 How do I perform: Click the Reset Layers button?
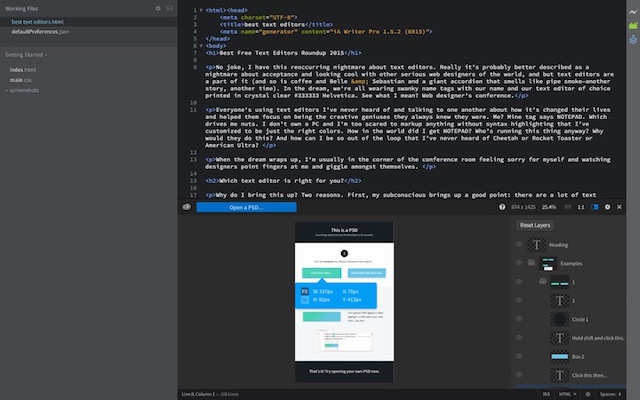pos(535,225)
